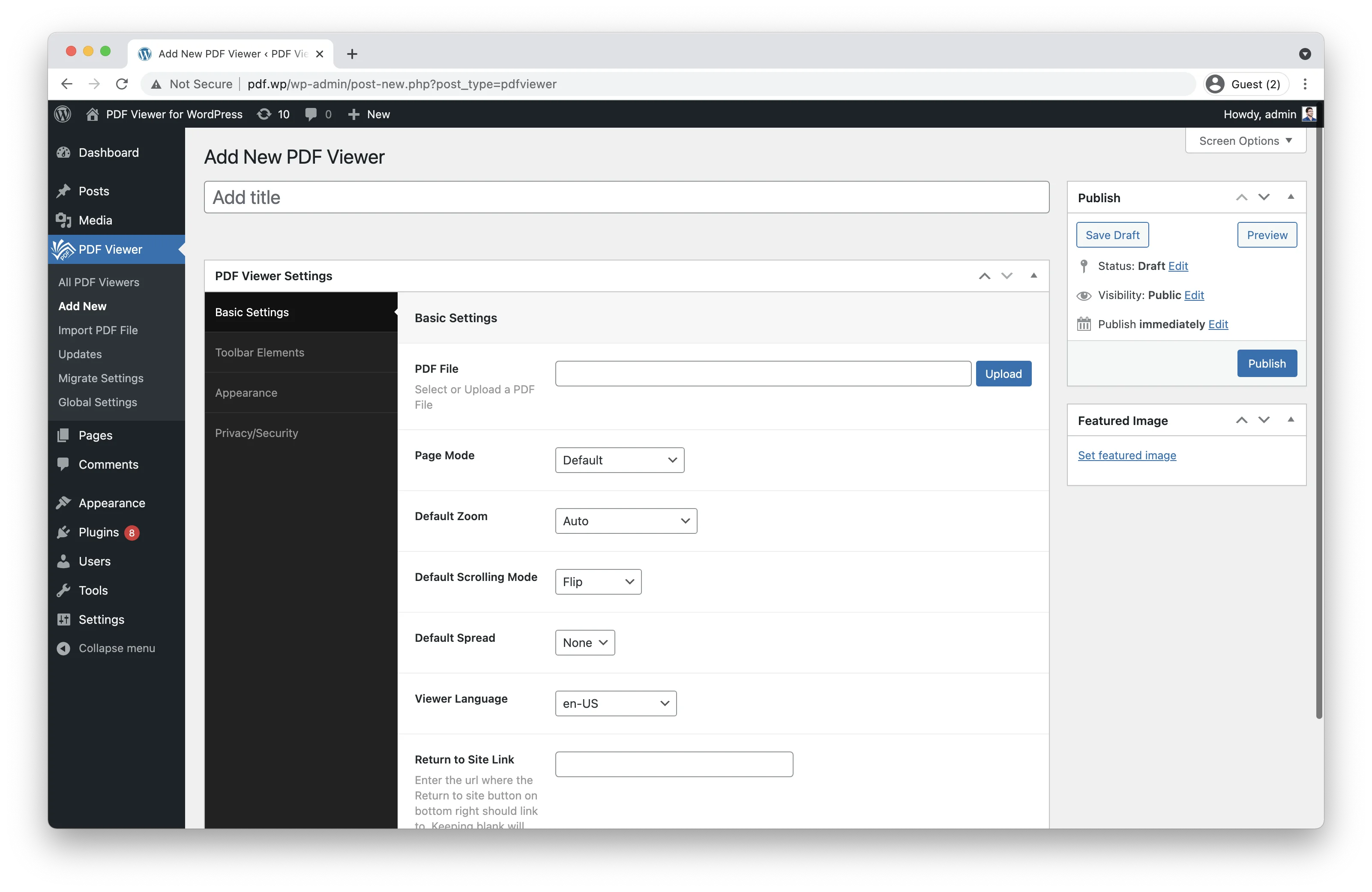
Task: Open the WordPress logo menu
Action: click(62, 114)
